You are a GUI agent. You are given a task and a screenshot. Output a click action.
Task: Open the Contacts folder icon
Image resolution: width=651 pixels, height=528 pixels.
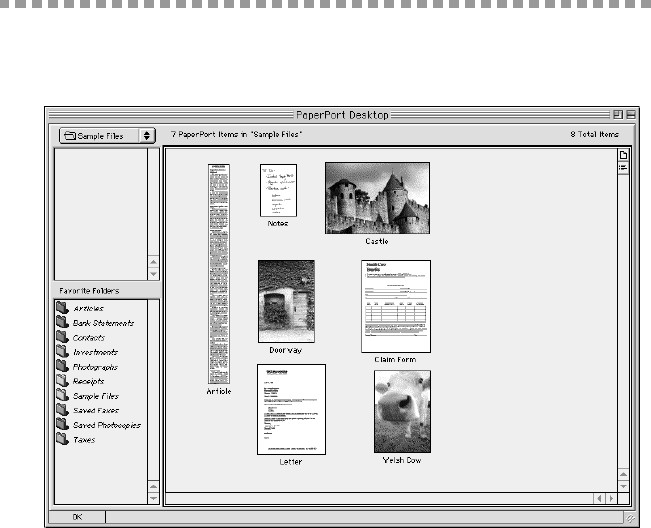pos(63,337)
